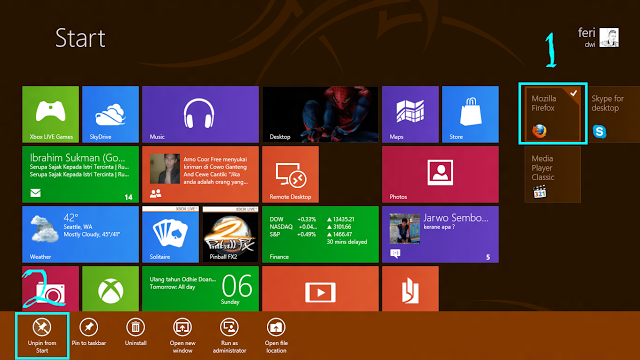Open the SkyDrive tile
The image size is (640, 360).
tap(110, 114)
